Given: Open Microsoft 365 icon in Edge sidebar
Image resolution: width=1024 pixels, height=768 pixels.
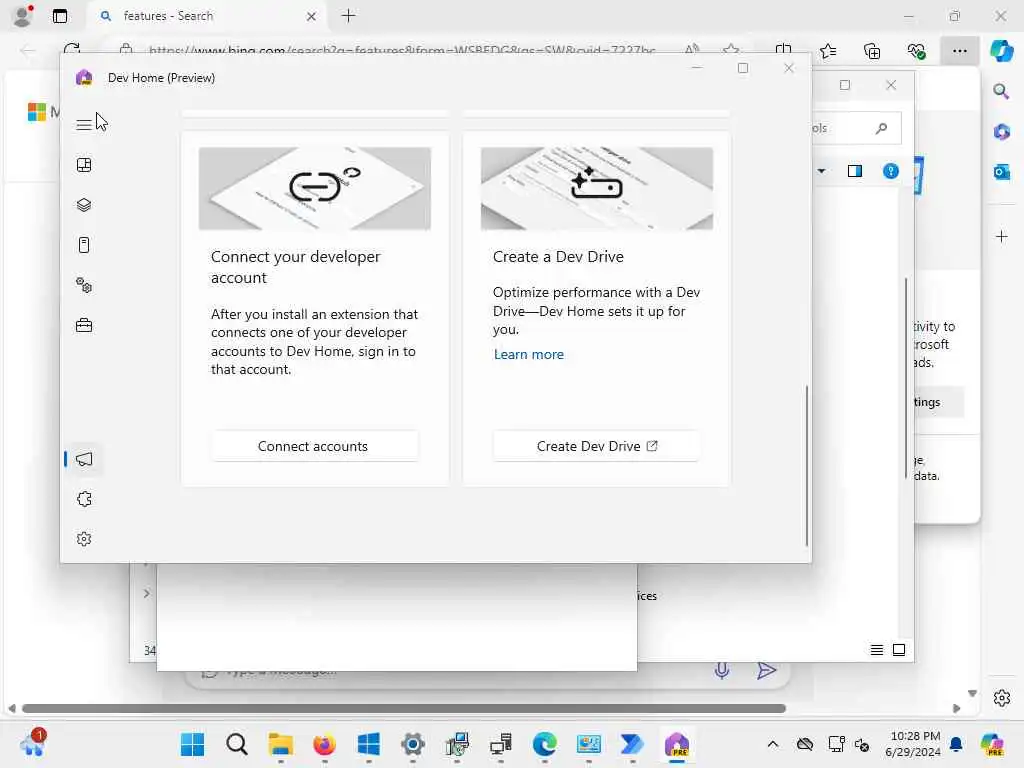Looking at the screenshot, I should [x=1001, y=132].
